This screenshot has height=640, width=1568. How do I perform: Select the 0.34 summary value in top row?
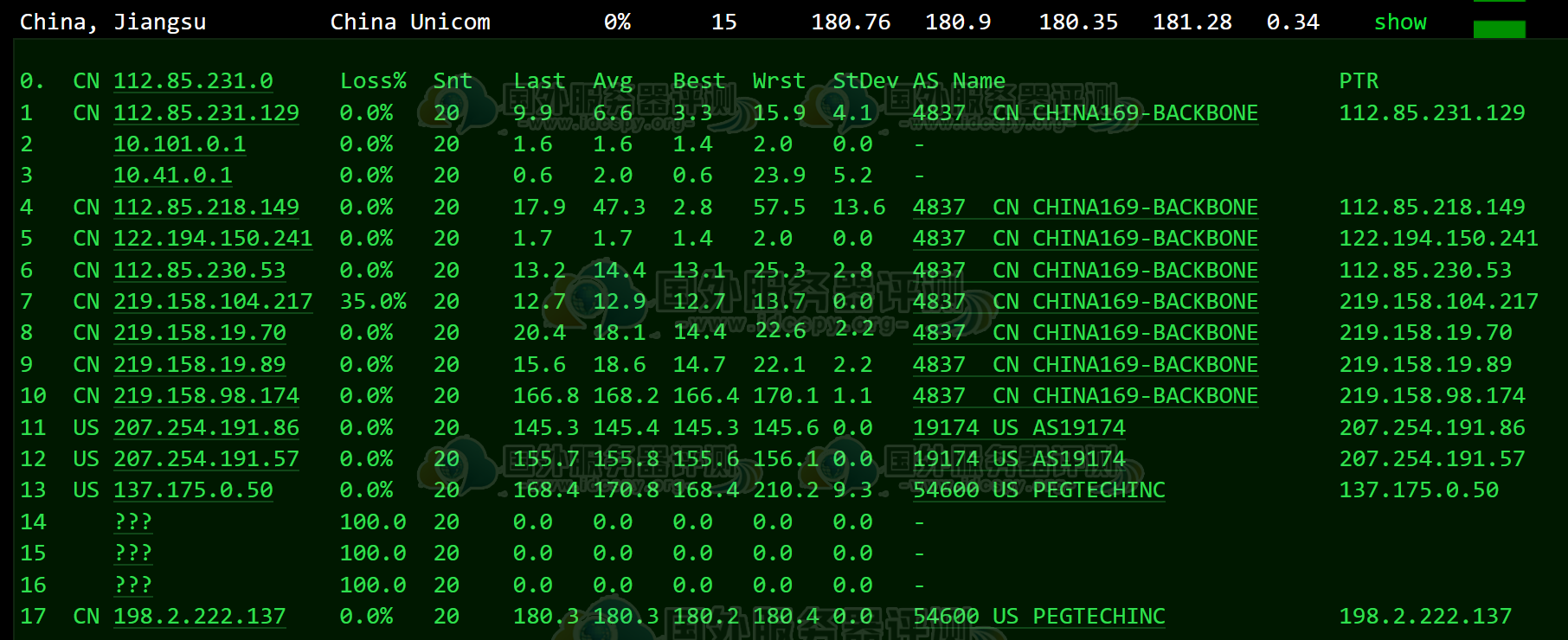click(1293, 22)
